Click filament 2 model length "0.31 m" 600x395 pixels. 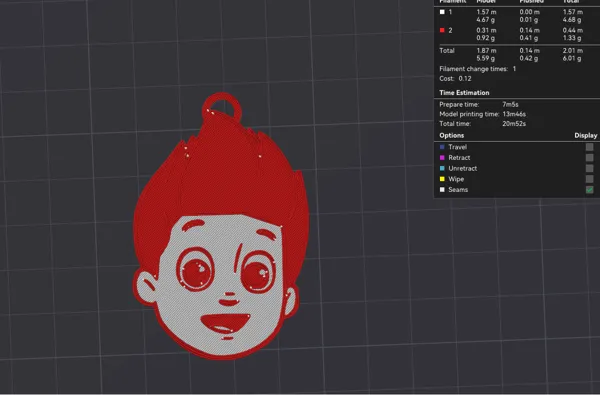(x=486, y=30)
